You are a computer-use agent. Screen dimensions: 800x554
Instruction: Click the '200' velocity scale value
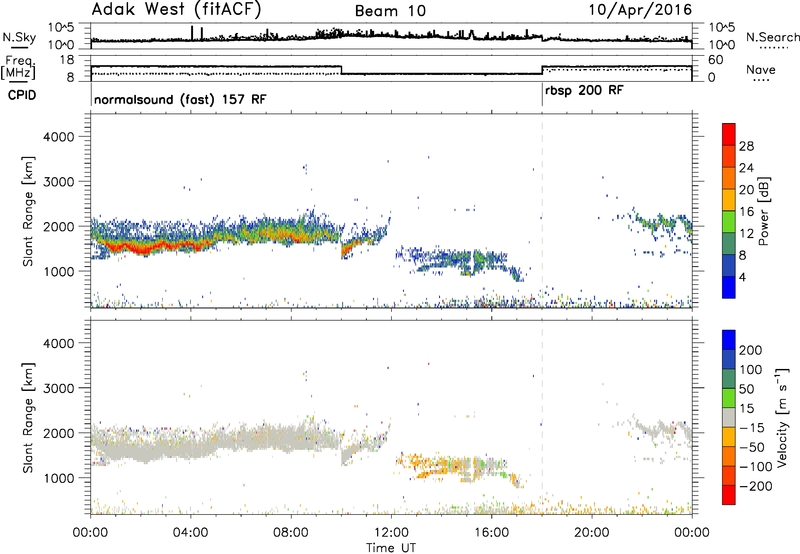(751, 350)
